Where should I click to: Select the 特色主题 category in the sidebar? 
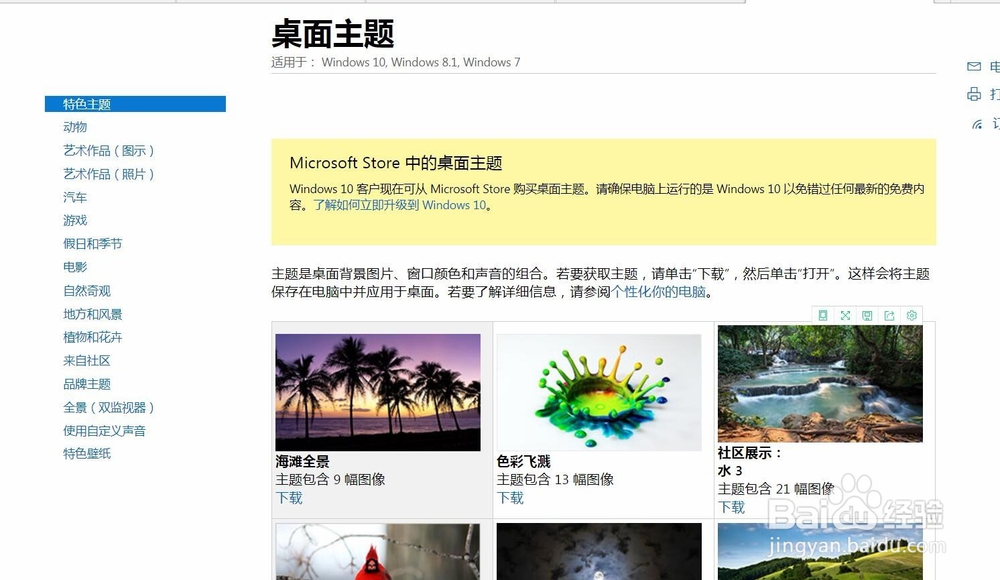135,104
